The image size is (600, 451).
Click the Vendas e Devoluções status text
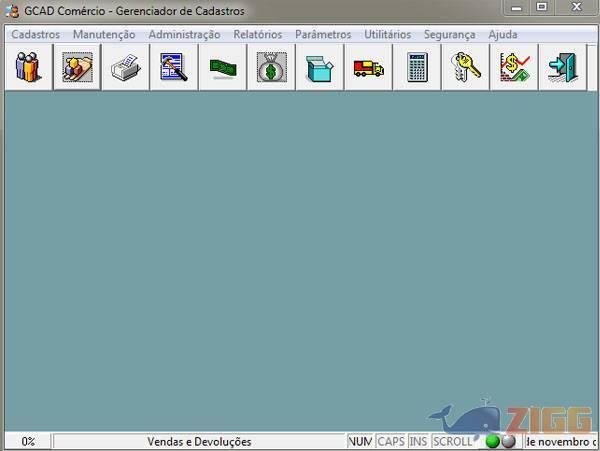click(x=199, y=441)
